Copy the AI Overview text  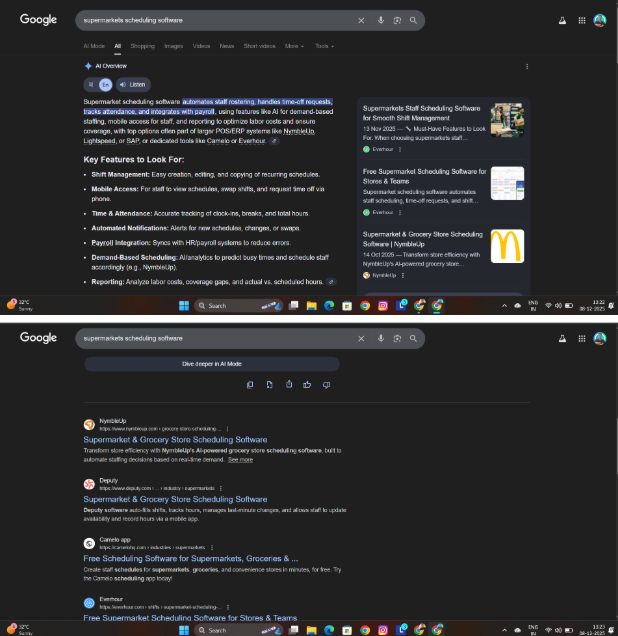tap(250, 385)
